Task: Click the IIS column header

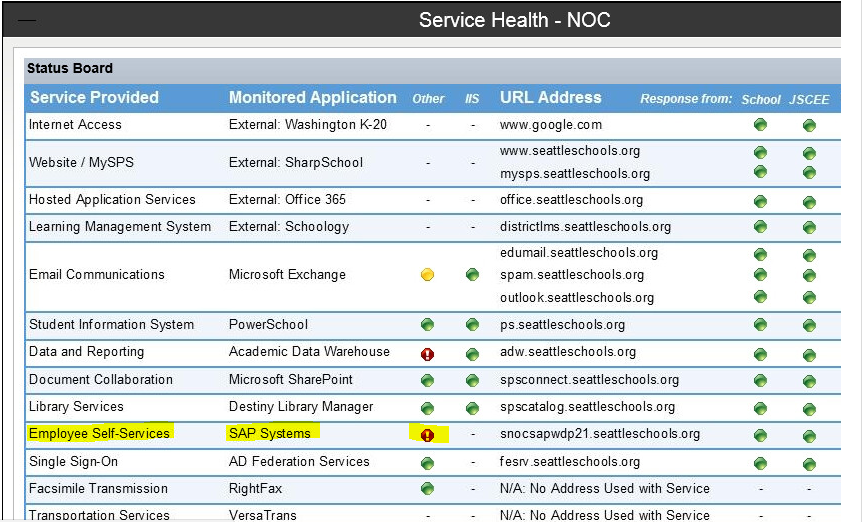Action: point(472,99)
